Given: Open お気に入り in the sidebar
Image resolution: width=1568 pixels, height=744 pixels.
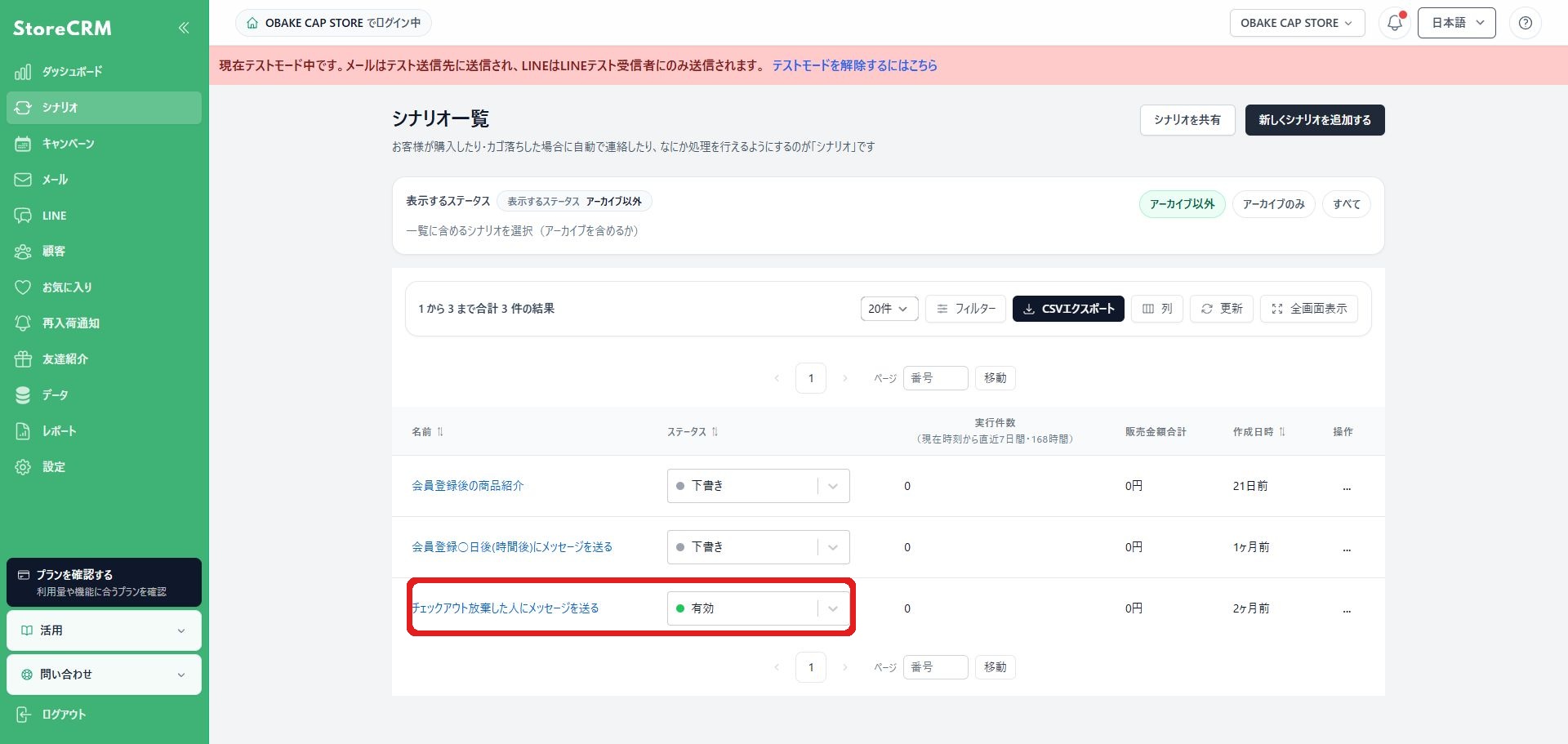Looking at the screenshot, I should [104, 287].
